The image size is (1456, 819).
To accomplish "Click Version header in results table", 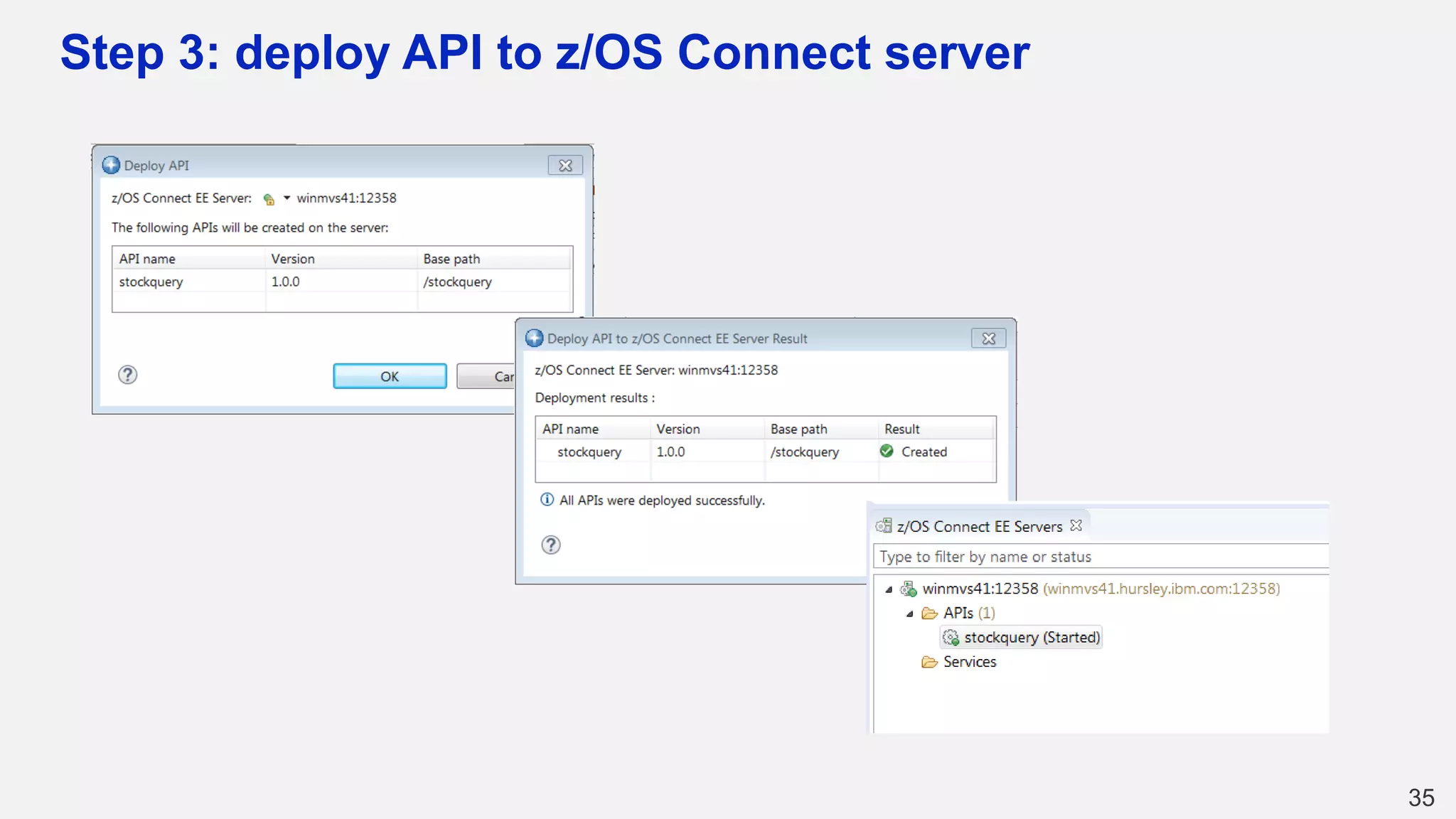I will click(x=707, y=429).
